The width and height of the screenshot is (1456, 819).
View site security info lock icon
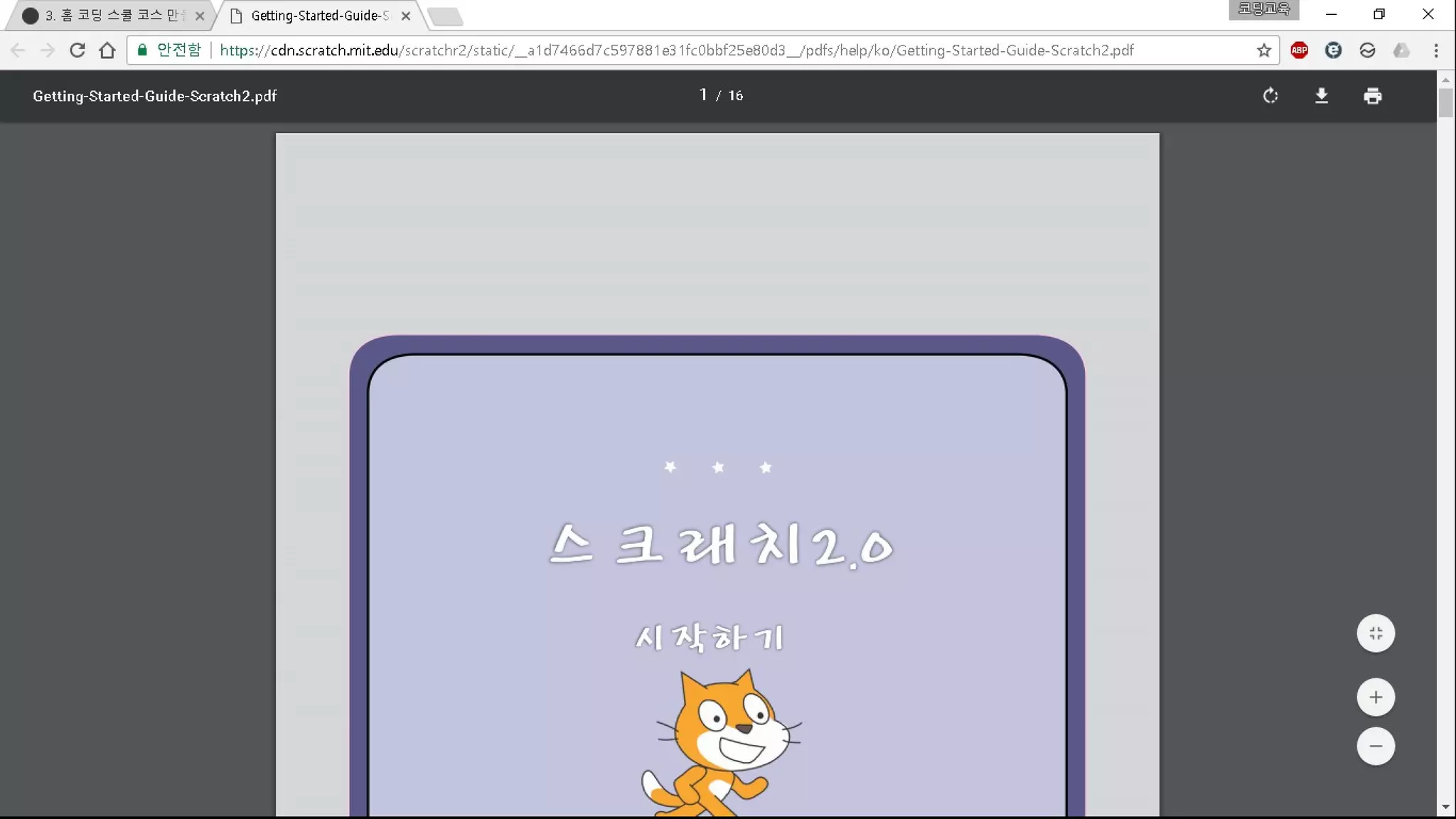(142, 50)
